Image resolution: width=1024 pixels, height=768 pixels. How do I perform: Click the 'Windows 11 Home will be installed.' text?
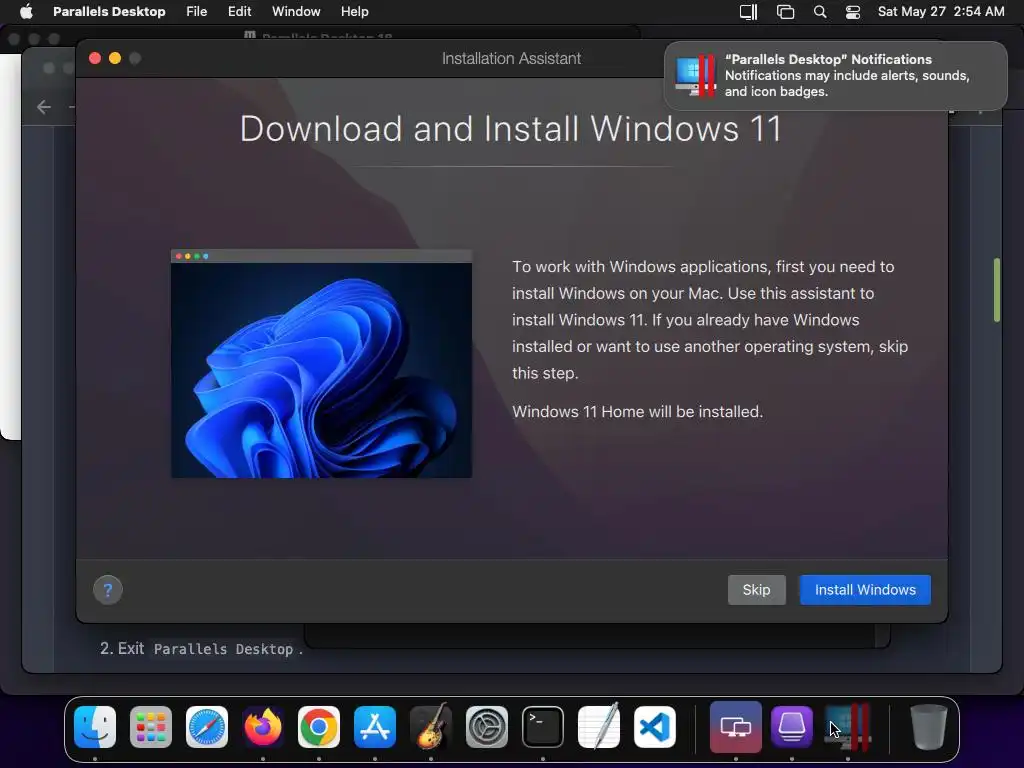tap(637, 411)
